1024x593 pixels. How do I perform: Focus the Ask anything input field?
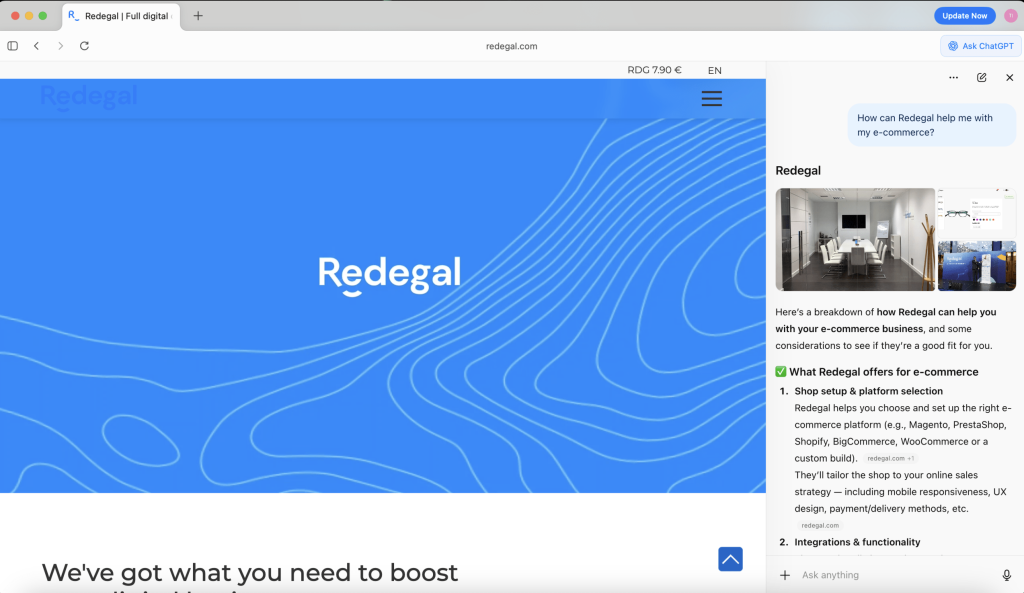[880, 575]
